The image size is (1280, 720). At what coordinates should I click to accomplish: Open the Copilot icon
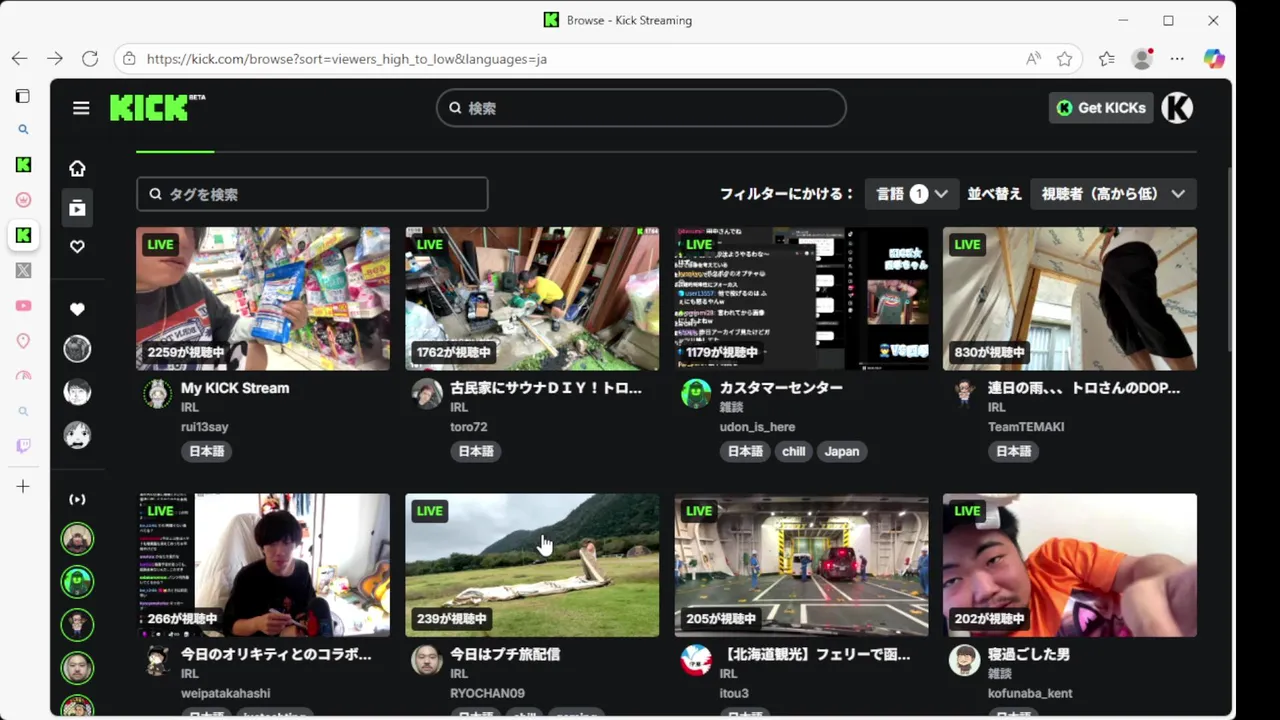[x=1214, y=59]
